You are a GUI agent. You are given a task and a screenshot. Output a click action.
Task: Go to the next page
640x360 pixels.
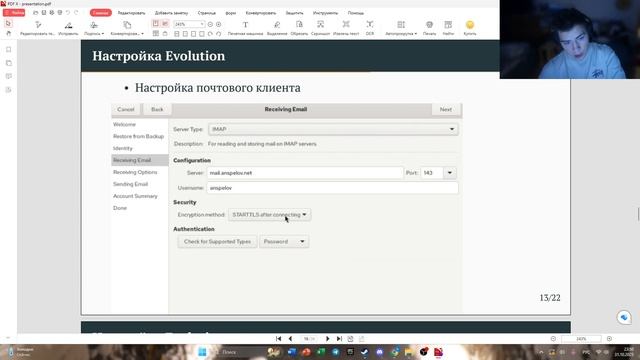[x=327, y=339]
